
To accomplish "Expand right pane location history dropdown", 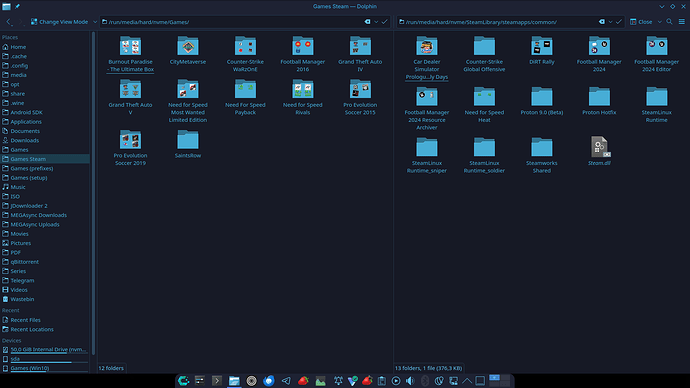I will [610, 22].
